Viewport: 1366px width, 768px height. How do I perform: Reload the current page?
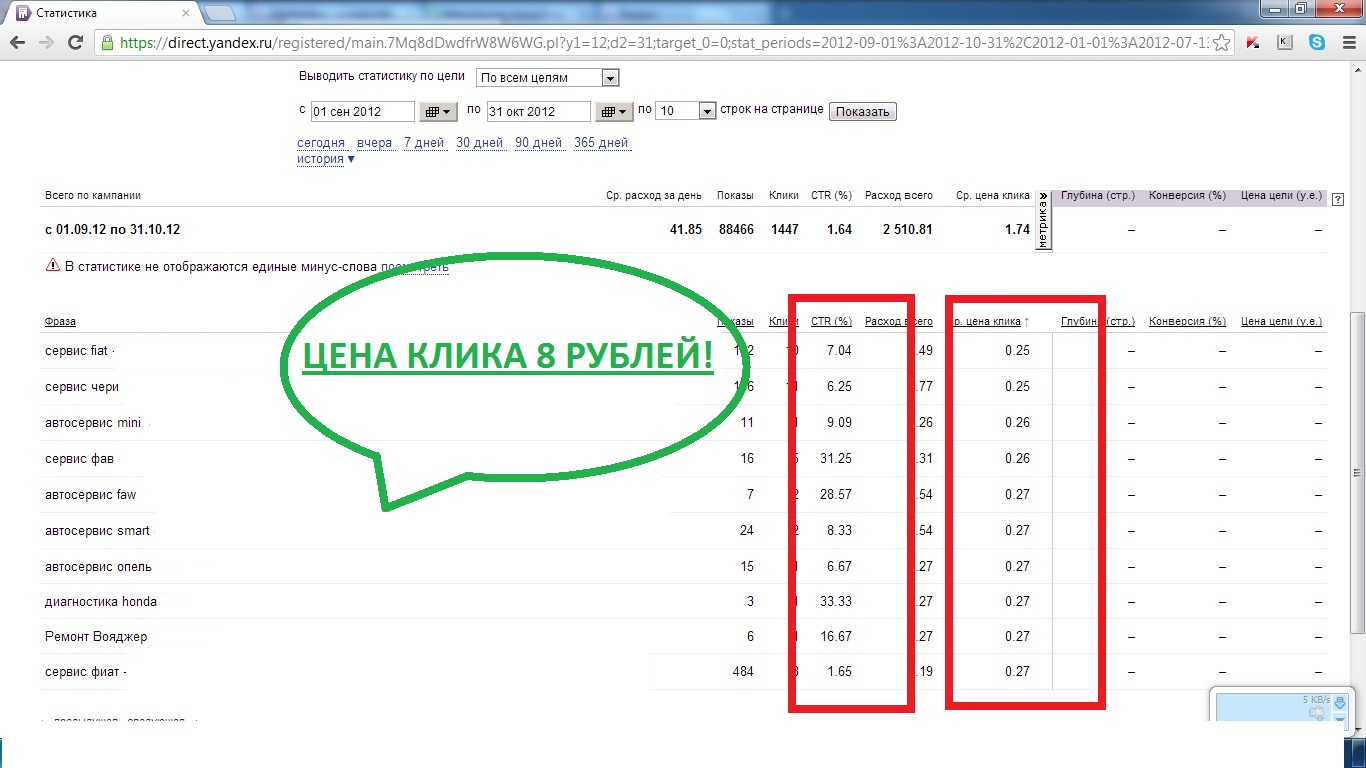coord(75,43)
